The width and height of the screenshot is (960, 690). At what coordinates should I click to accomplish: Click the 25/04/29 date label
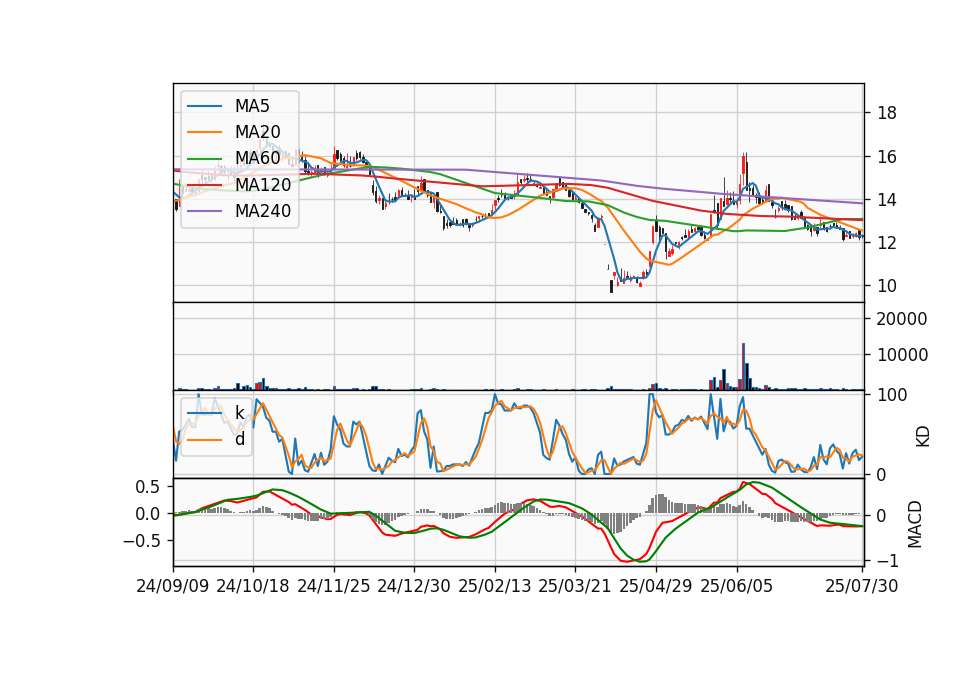656,586
